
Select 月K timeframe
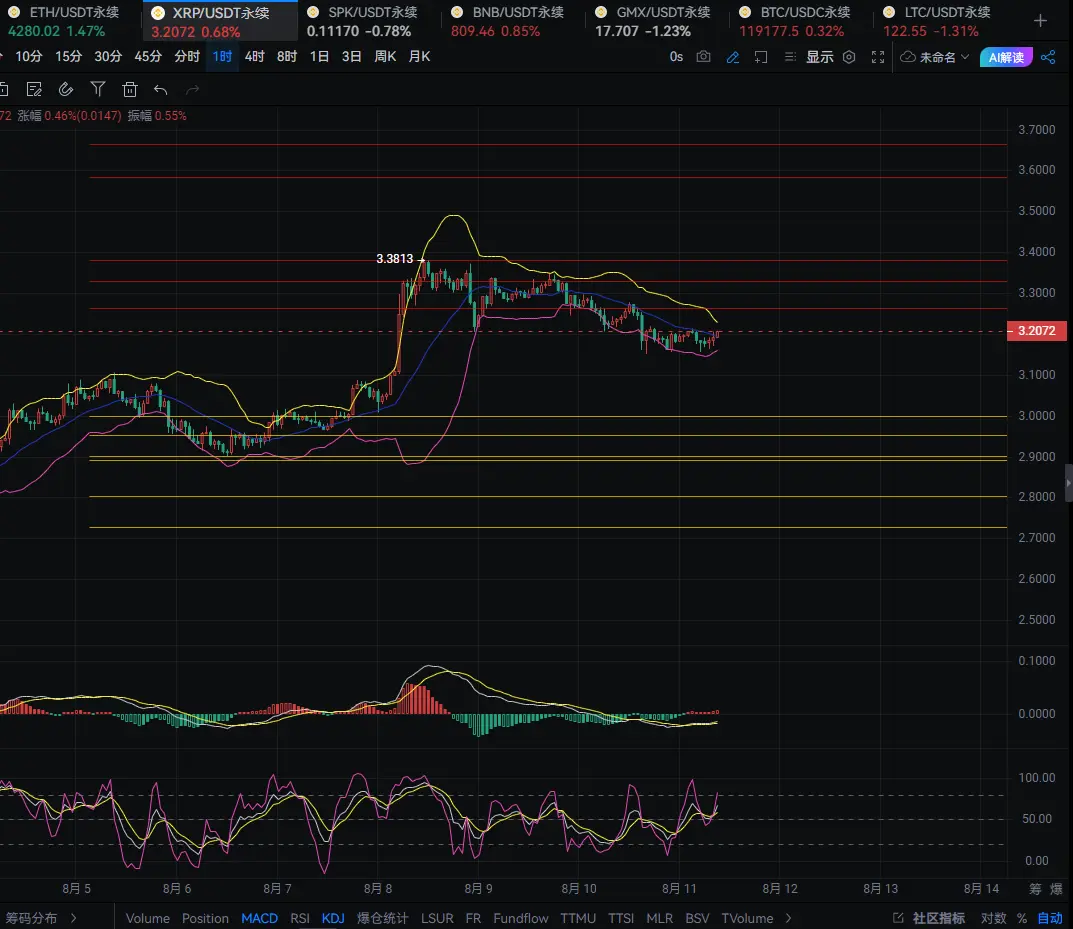tap(419, 57)
